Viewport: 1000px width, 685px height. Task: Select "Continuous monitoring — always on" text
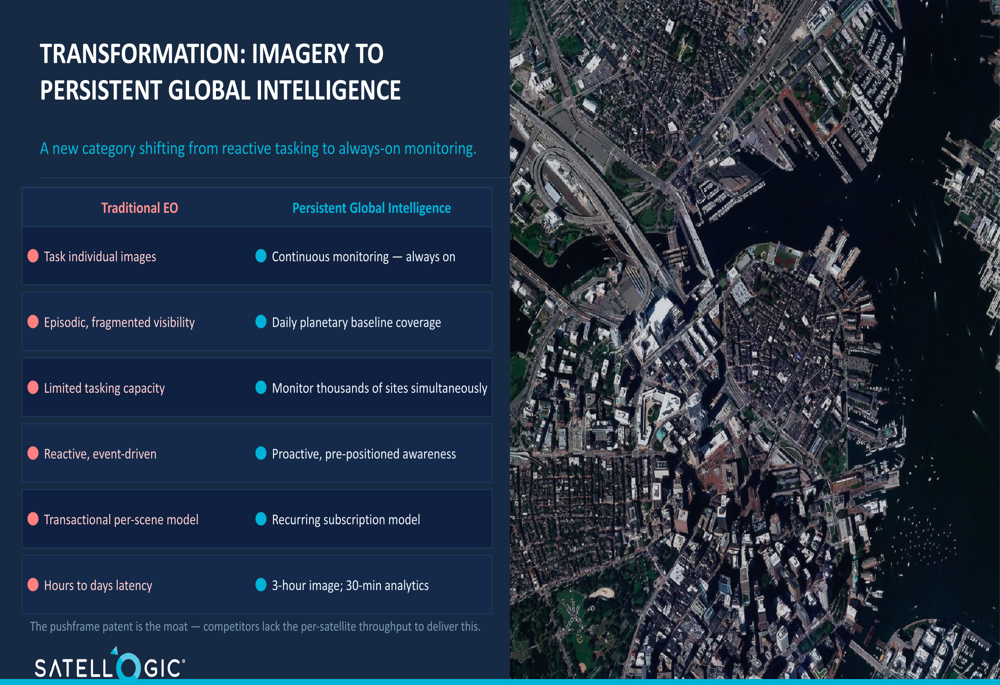(364, 256)
